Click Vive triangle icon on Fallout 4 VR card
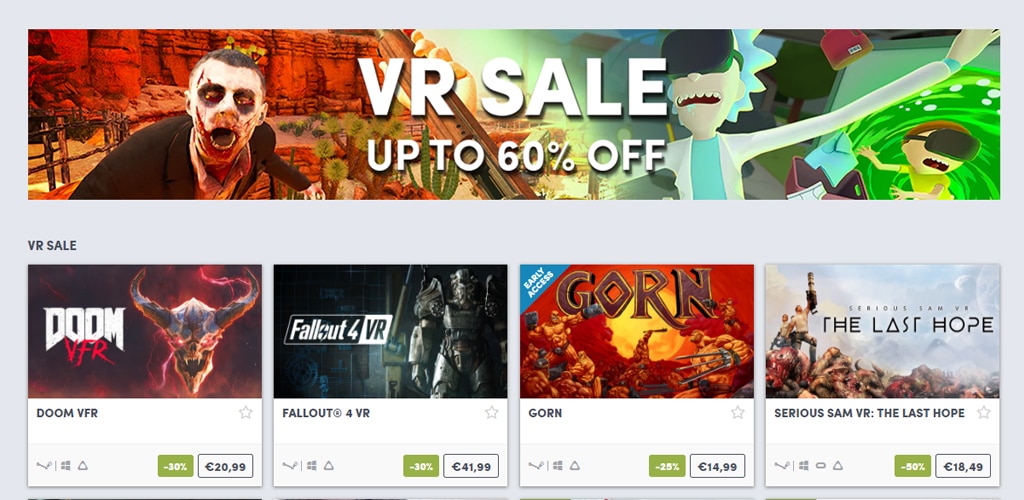This screenshot has width=1024, height=500. 328,465
